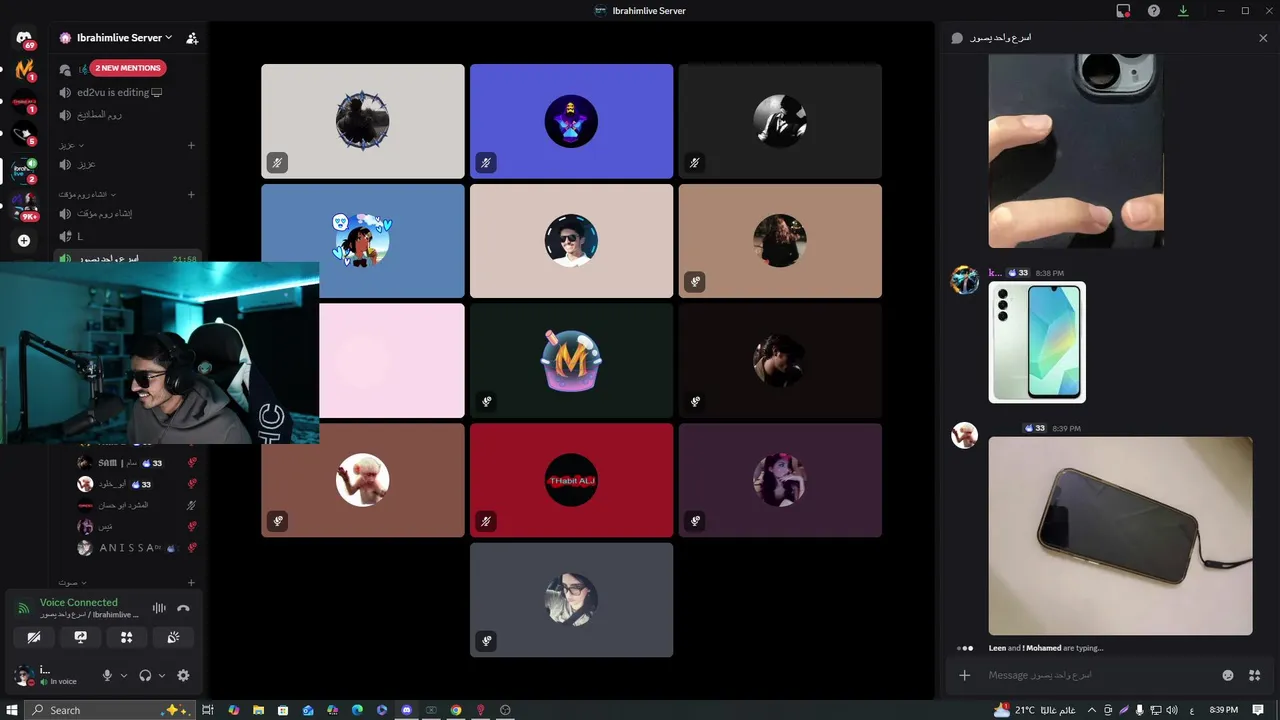Click the invite people icon beside server name
1280x720 pixels.
pyautogui.click(x=192, y=38)
